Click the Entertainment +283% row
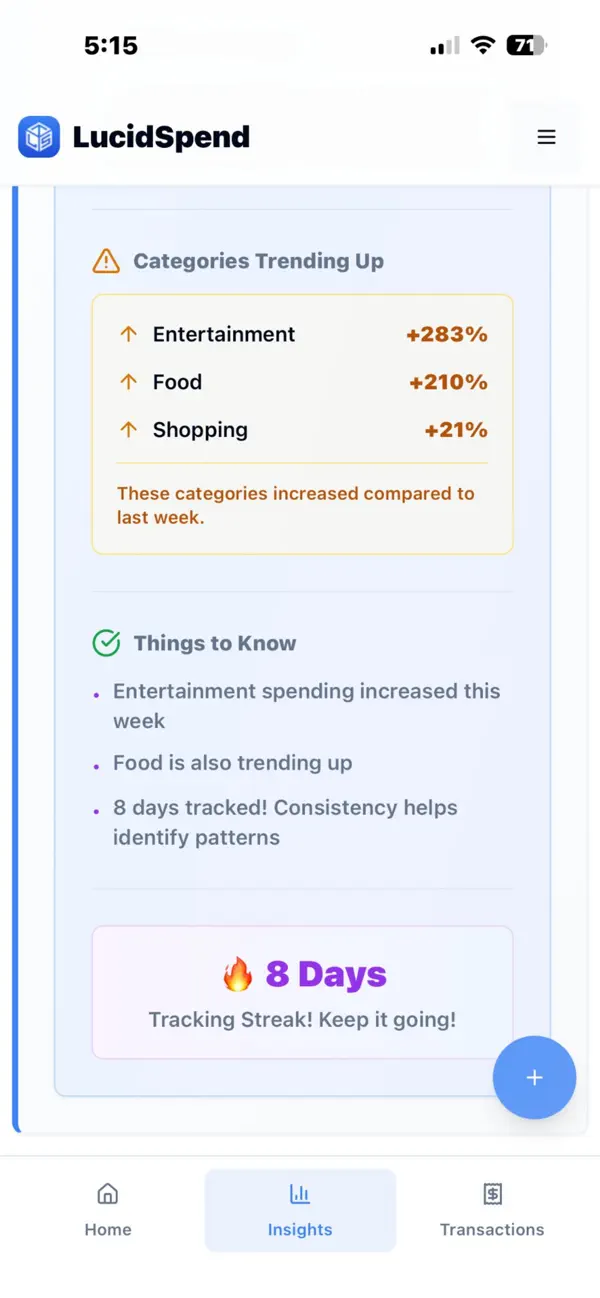Screen dimensions: 600x1298 point(300,334)
